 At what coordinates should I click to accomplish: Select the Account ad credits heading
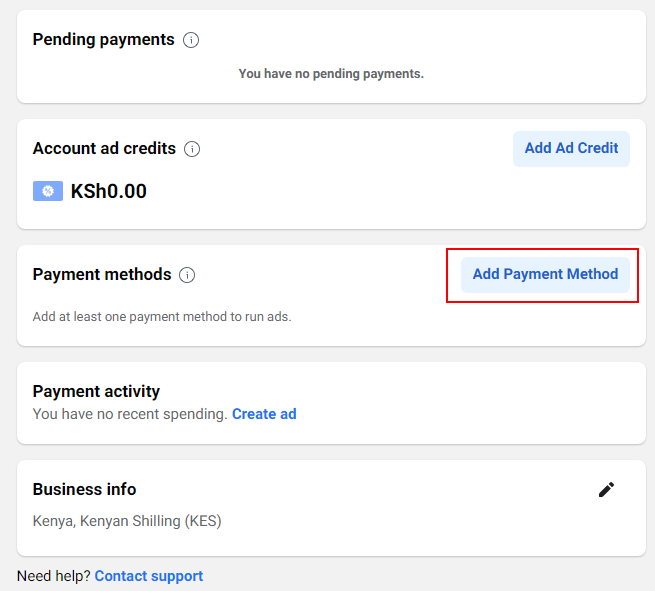point(104,148)
